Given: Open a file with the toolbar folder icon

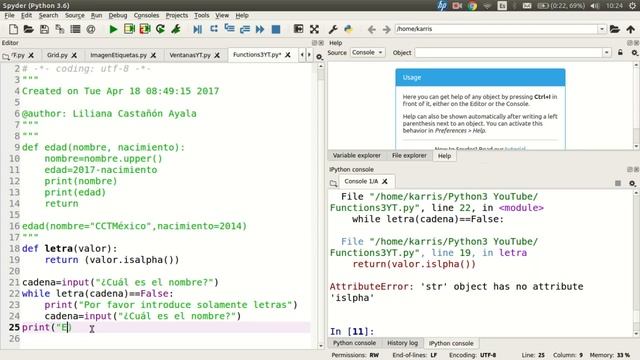Looking at the screenshot, I should coord(28,29).
